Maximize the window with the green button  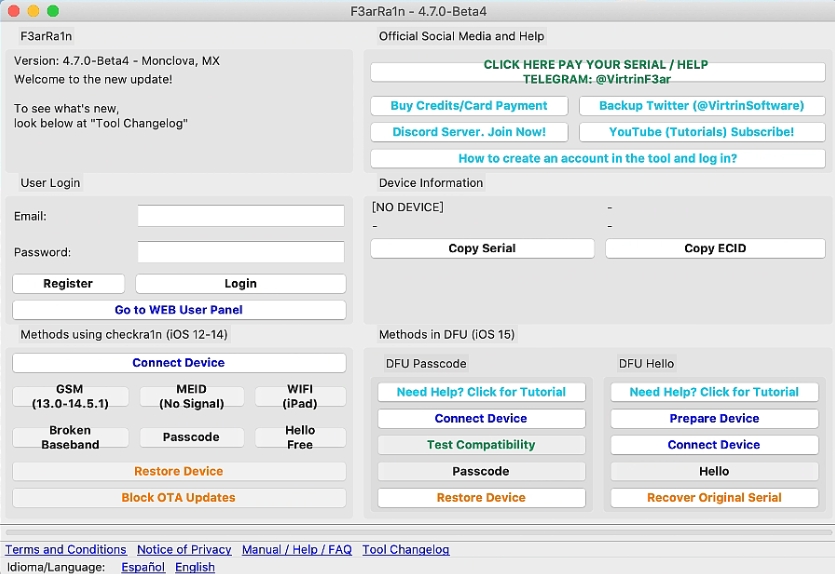53,11
